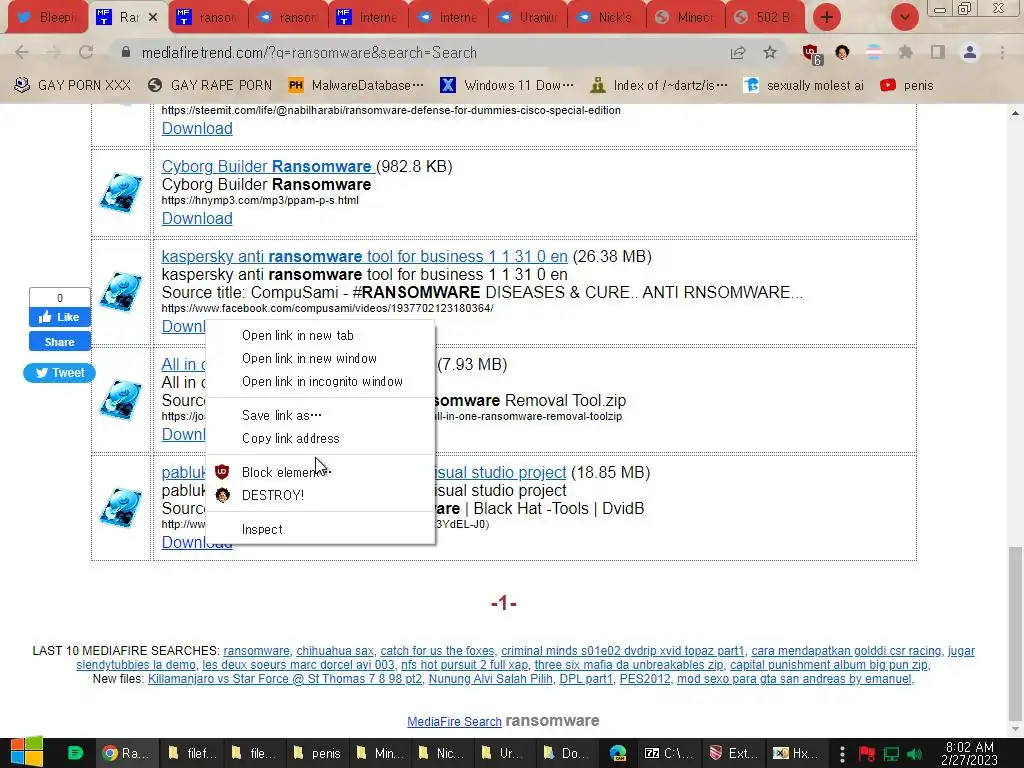This screenshot has width=1024, height=768.
Task: Select uBlock Block element… entry
Action: point(320,472)
